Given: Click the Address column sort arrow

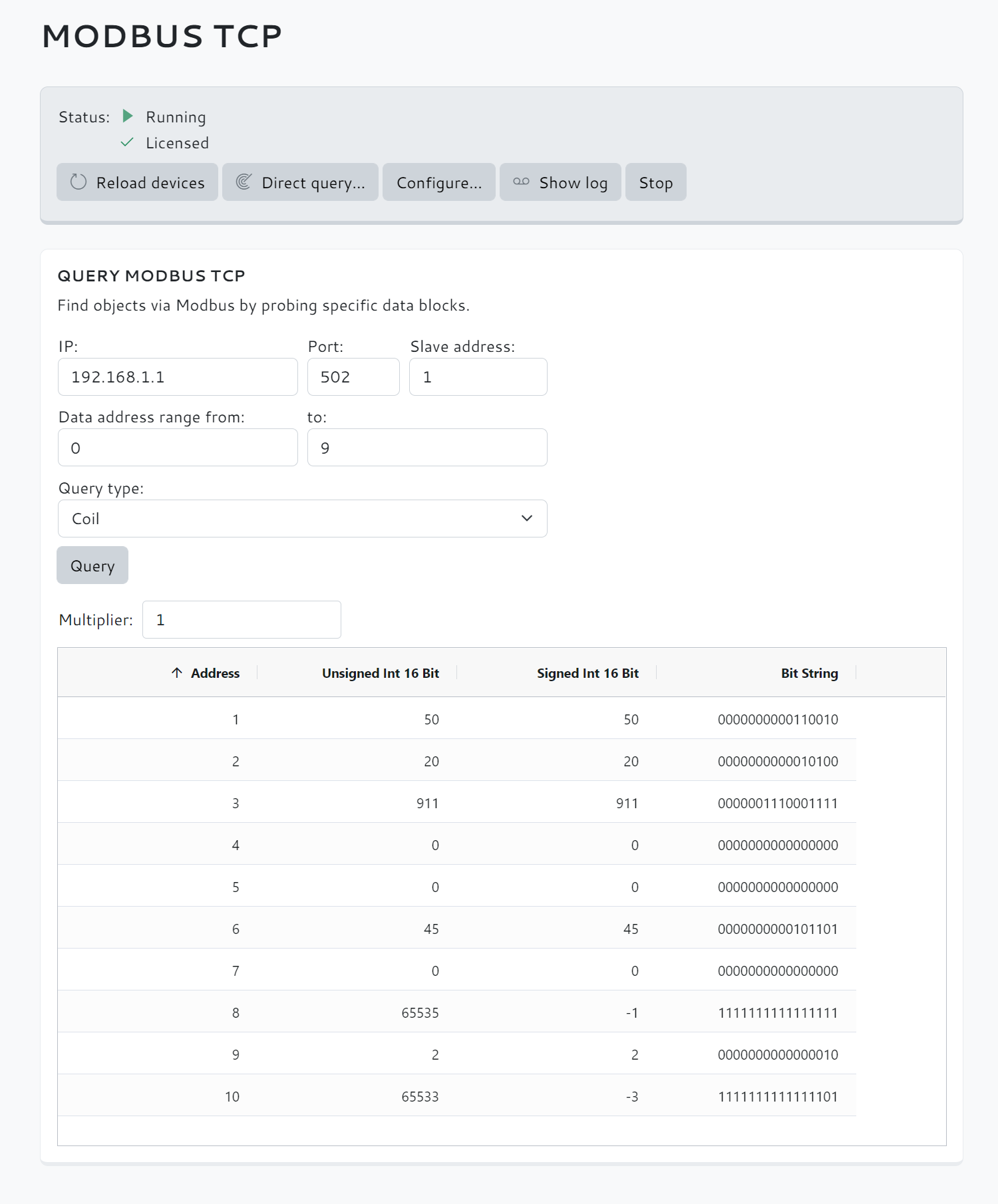Looking at the screenshot, I should 177,673.
